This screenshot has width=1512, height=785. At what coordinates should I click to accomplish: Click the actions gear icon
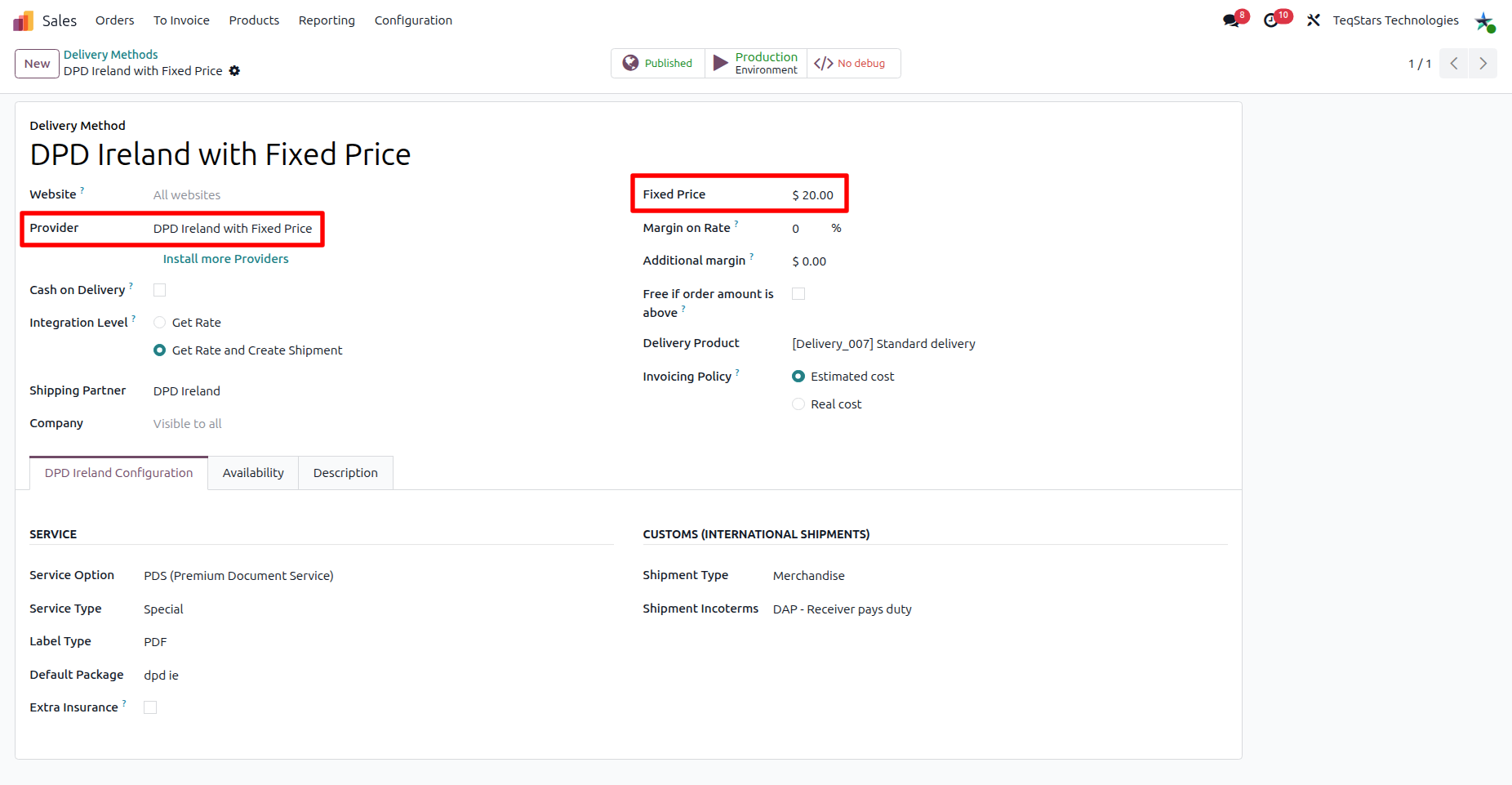click(234, 71)
